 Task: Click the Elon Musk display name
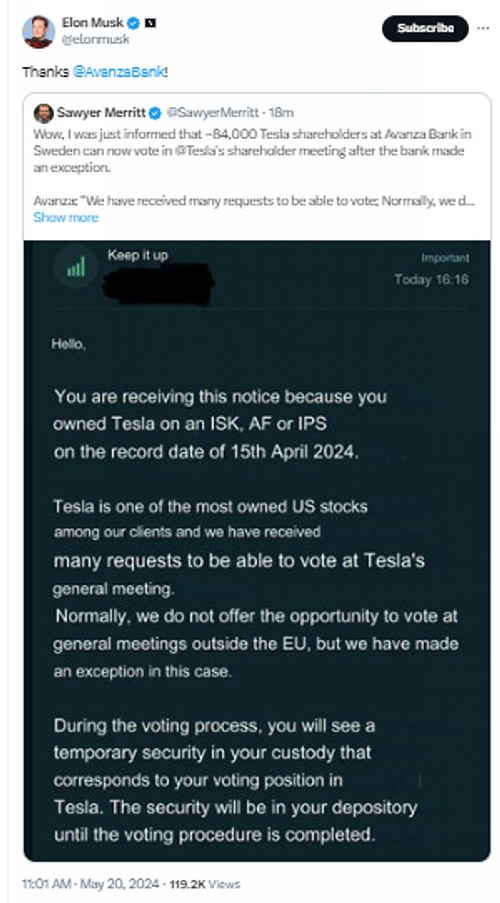[x=93, y=23]
